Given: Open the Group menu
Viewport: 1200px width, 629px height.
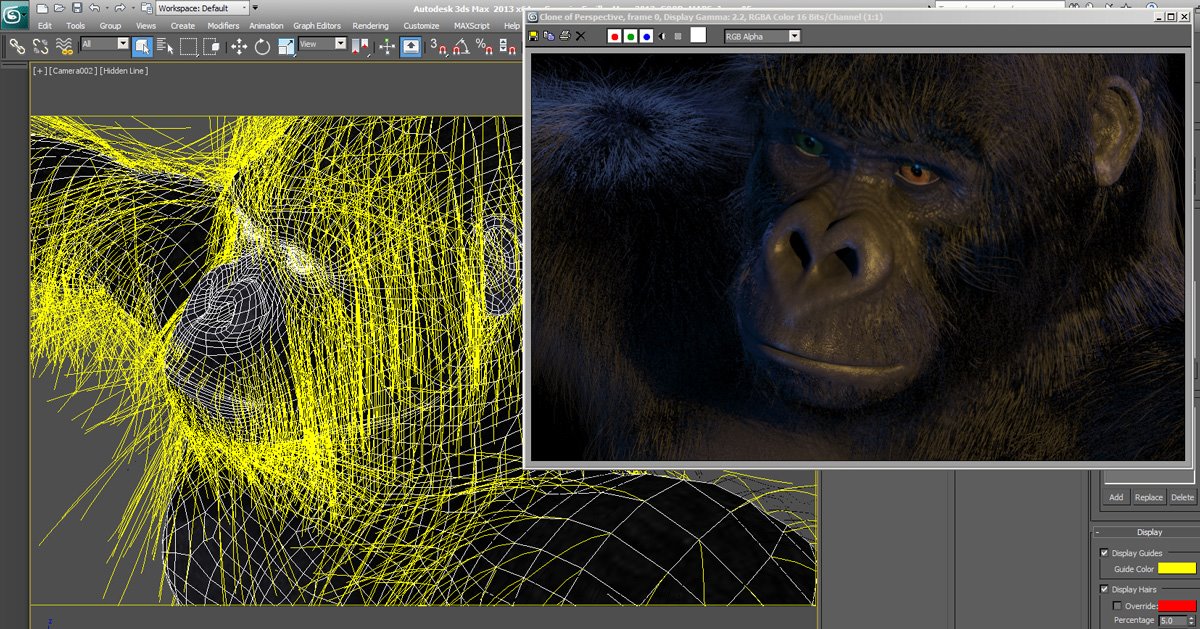Looking at the screenshot, I should (110, 26).
